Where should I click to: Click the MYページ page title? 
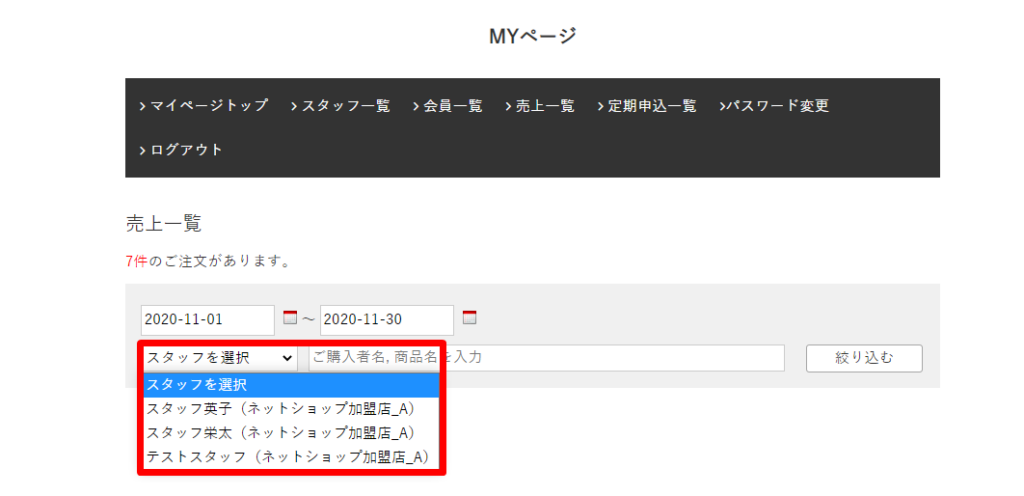[533, 36]
